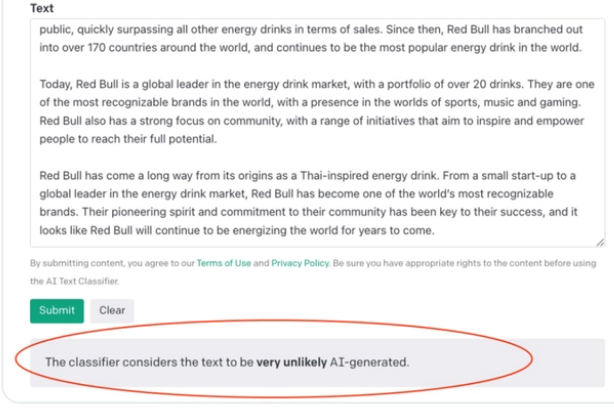Click the blank line above "Today, Red Bull"
Viewport: 614px width, 408px height.
[x=317, y=66]
